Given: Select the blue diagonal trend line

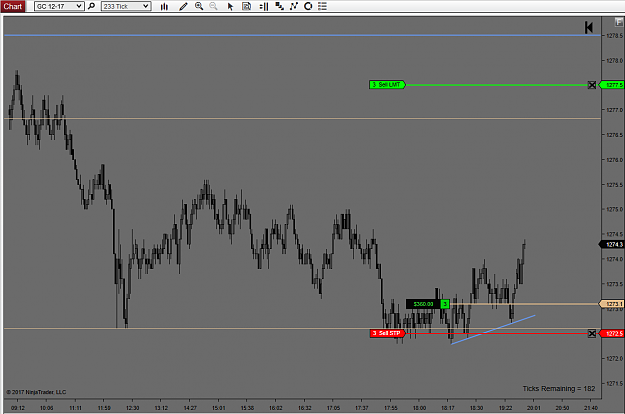Looking at the screenshot, I should [x=493, y=330].
